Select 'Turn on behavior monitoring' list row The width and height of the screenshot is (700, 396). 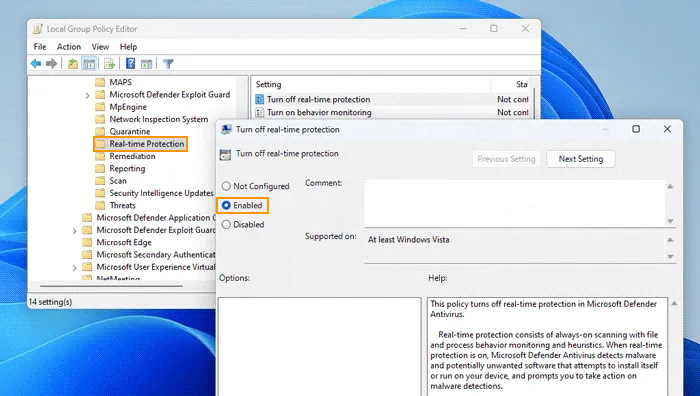pos(392,113)
